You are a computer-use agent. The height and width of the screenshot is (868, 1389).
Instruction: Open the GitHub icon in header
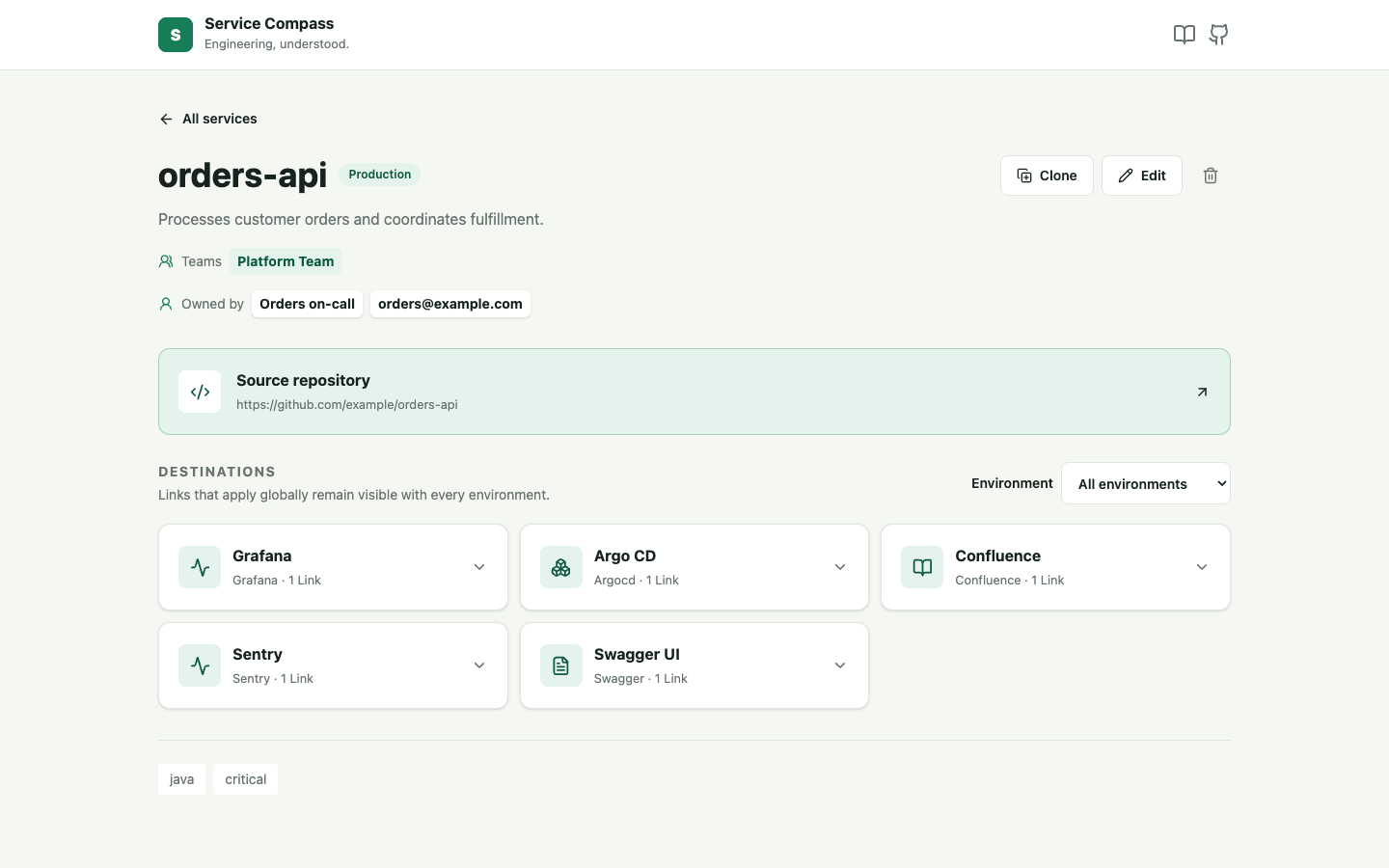point(1219,35)
